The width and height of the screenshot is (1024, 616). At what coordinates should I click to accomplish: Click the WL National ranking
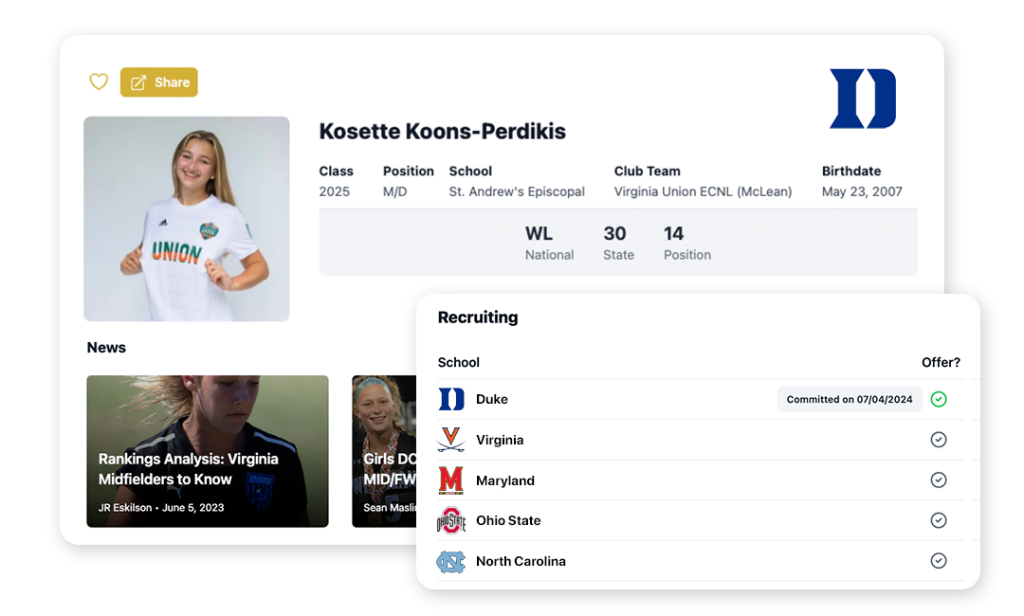pos(549,243)
